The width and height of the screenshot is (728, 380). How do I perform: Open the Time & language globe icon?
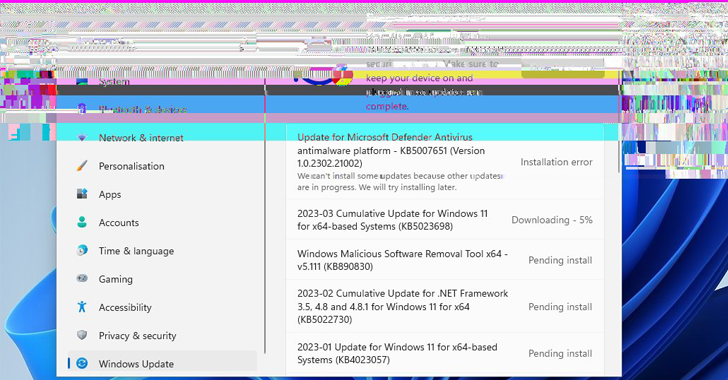[82, 251]
